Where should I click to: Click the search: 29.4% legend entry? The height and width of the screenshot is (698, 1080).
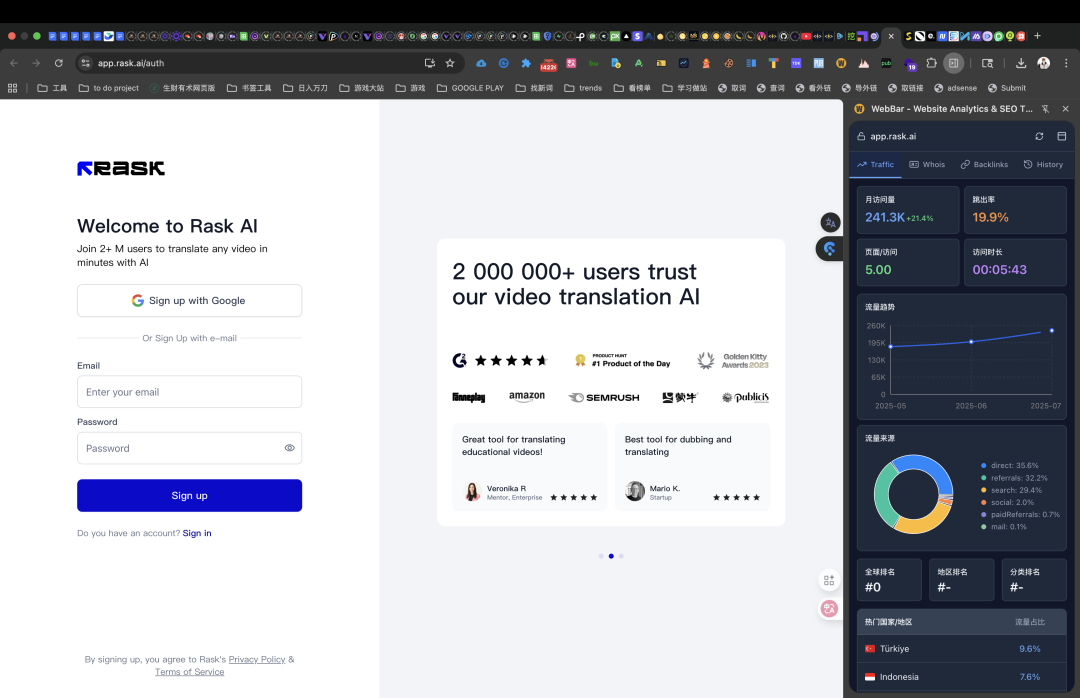point(1011,491)
